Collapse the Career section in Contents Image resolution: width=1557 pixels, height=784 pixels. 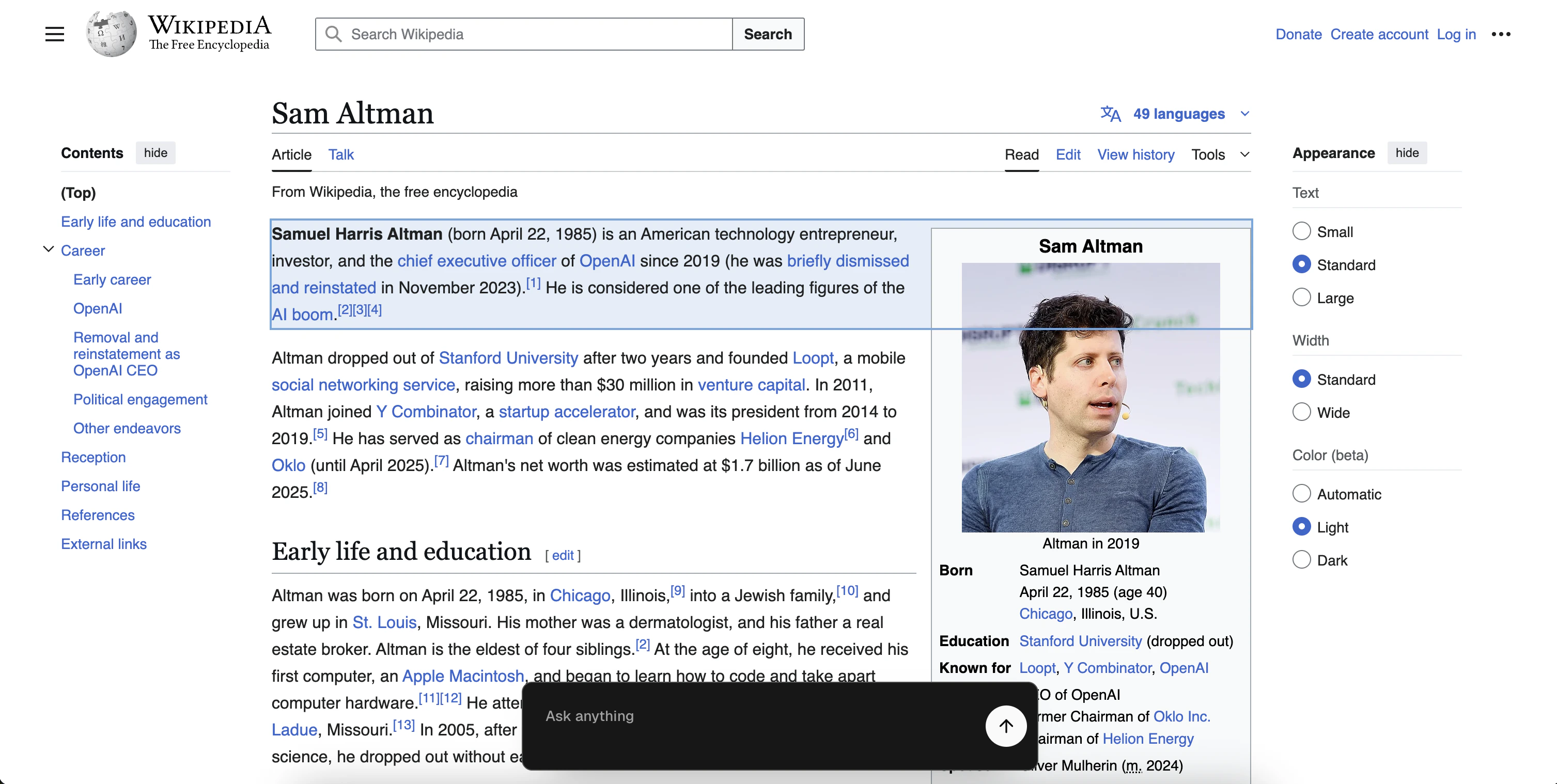(x=49, y=249)
